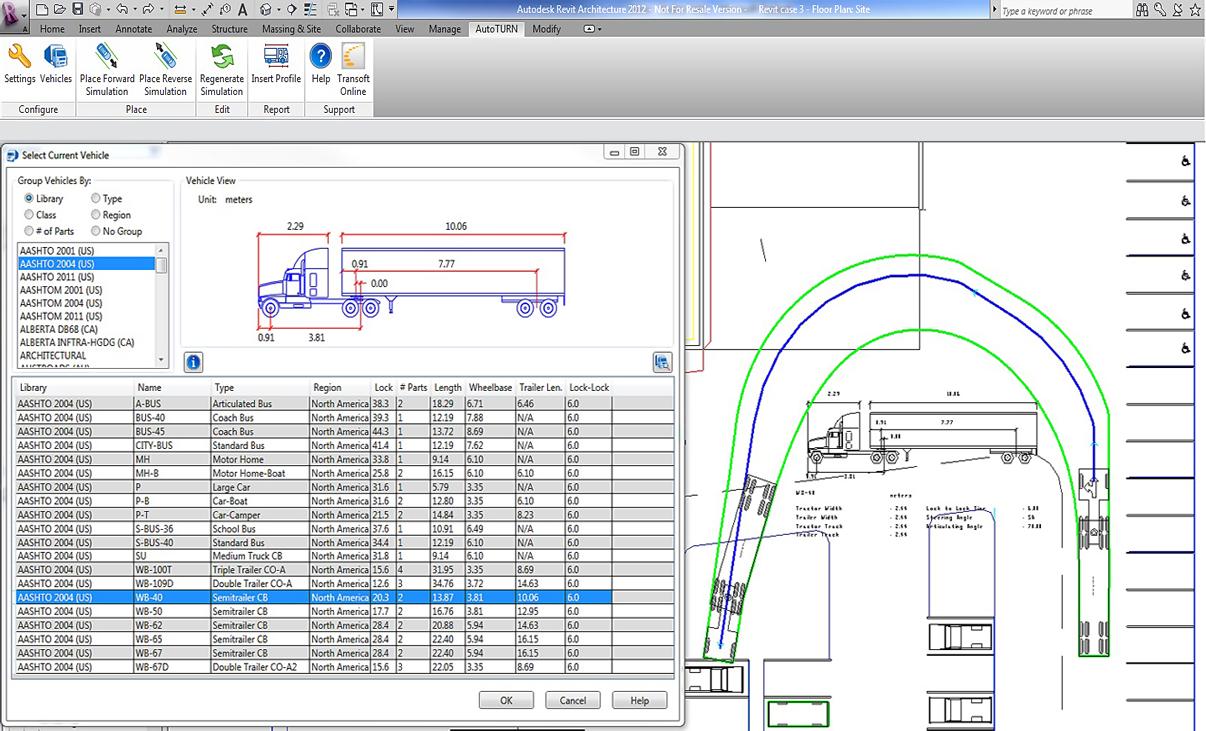Image resolution: width=1206 pixels, height=731 pixels.
Task: Click the vehicle info icon below the preview
Action: click(x=193, y=362)
